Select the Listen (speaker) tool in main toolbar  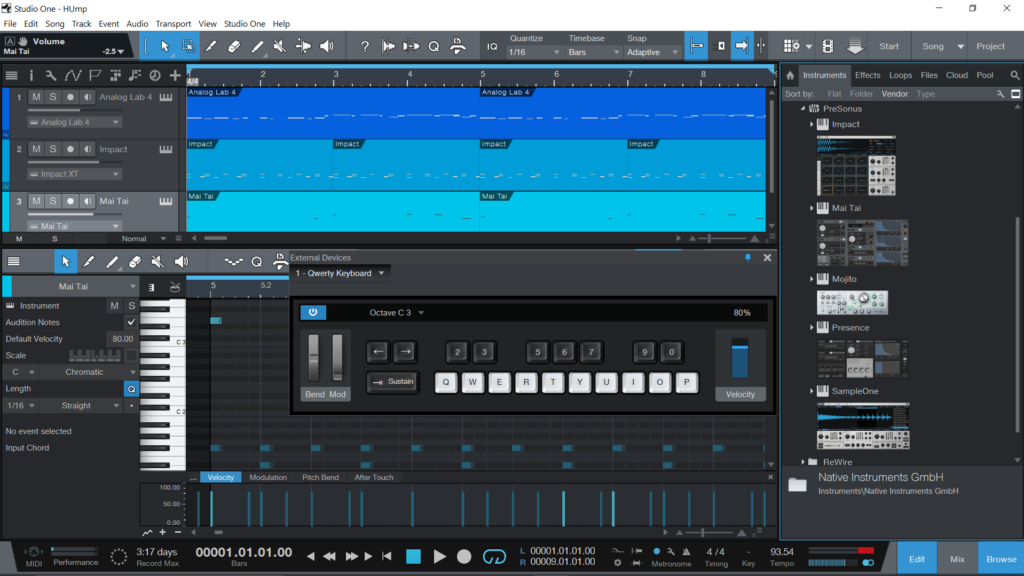tap(327, 46)
